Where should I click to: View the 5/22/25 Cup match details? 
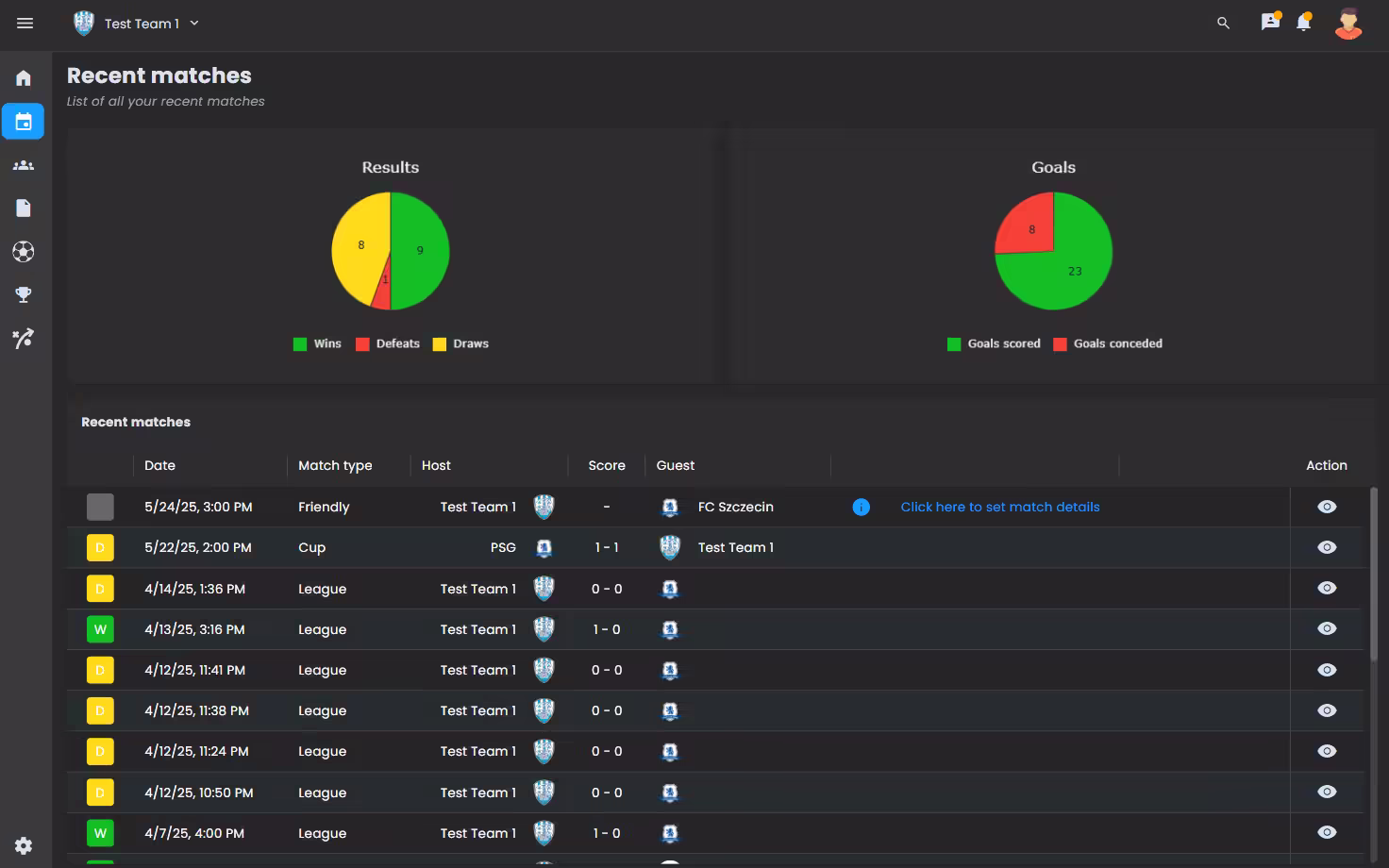coord(1327,548)
